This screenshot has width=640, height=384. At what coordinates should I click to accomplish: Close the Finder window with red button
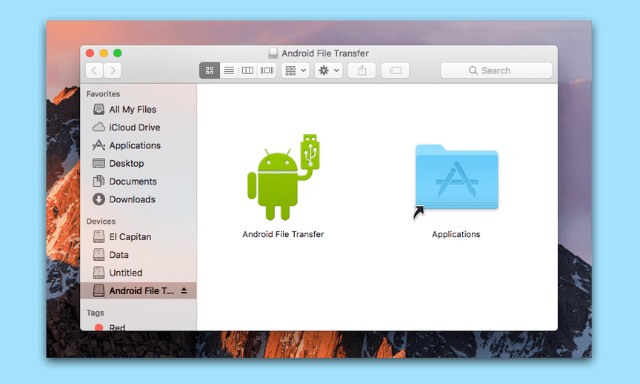tap(90, 53)
